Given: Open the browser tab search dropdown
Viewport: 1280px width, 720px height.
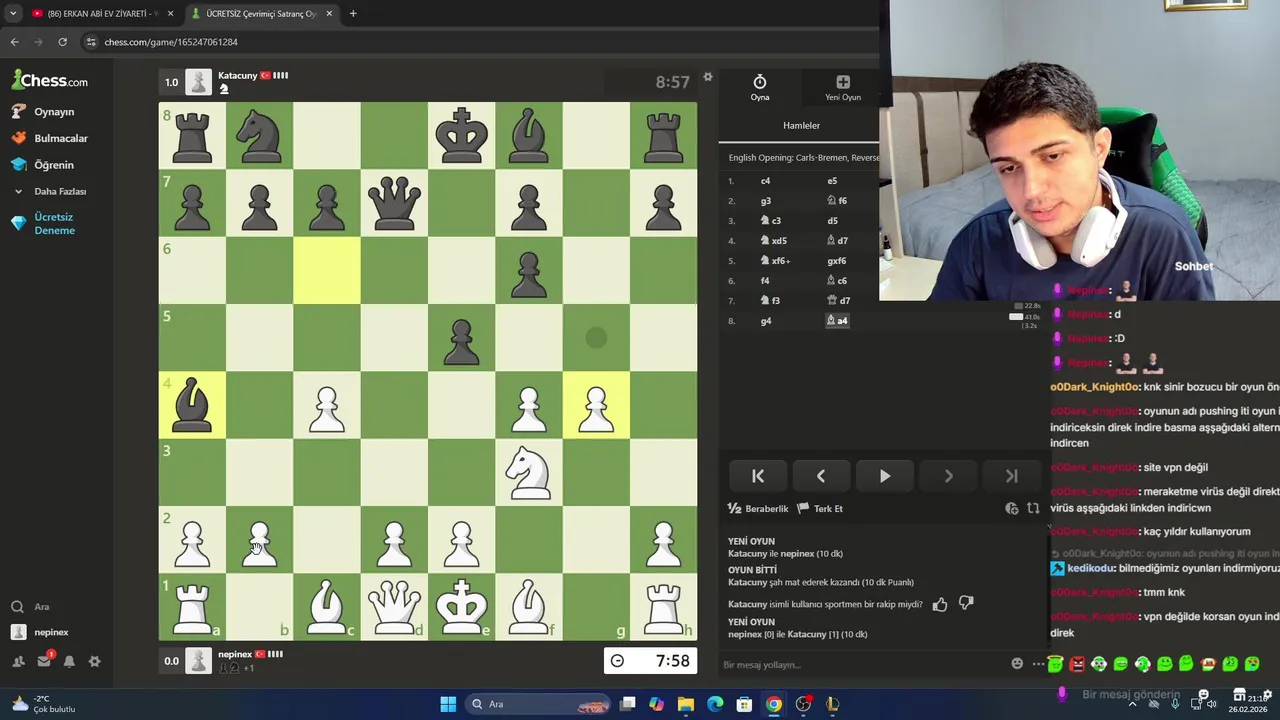Looking at the screenshot, I should point(13,14).
